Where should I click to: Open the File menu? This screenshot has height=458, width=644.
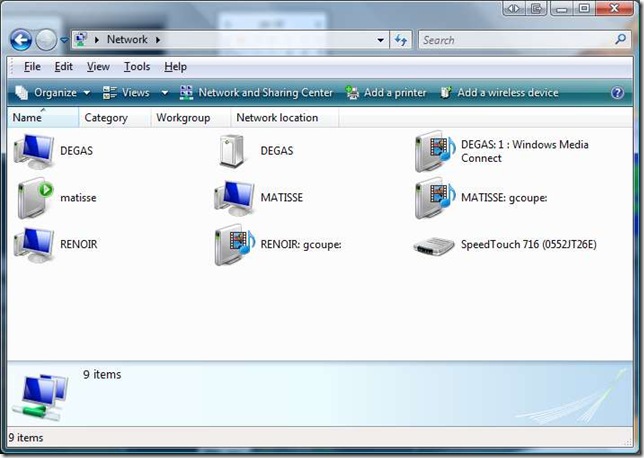point(32,67)
